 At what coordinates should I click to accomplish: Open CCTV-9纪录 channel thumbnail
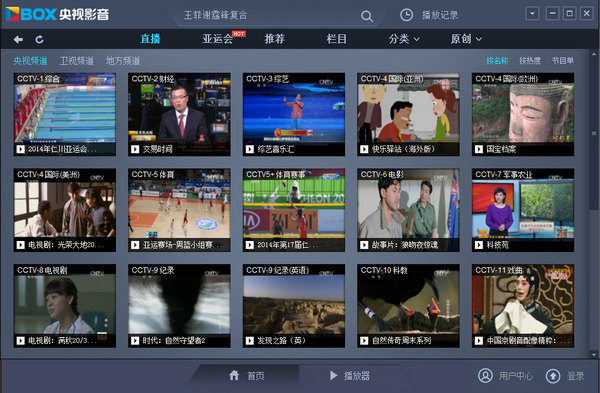click(x=179, y=306)
